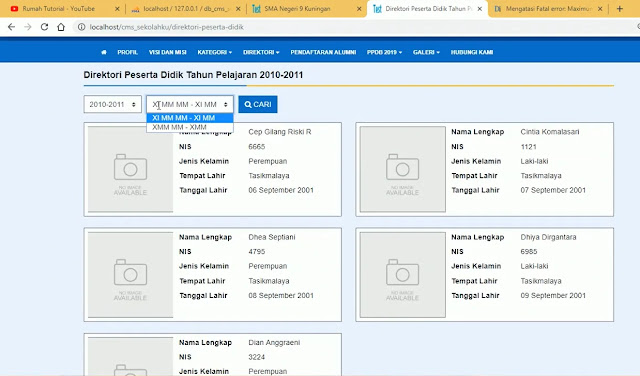Click Tasikmalaya in Cintia Komalasari's card
The height and width of the screenshot is (376, 640).
click(x=541, y=176)
